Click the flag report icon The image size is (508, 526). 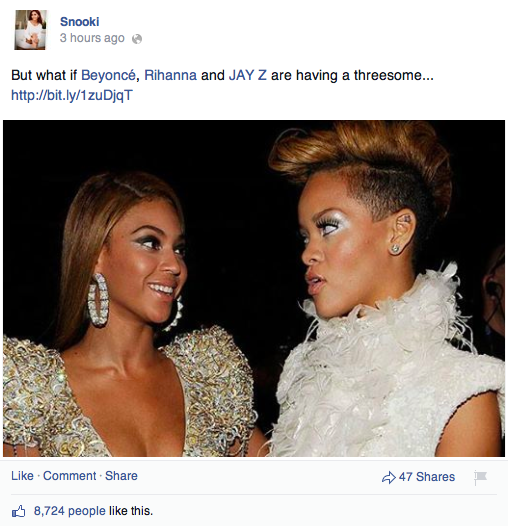tap(480, 477)
